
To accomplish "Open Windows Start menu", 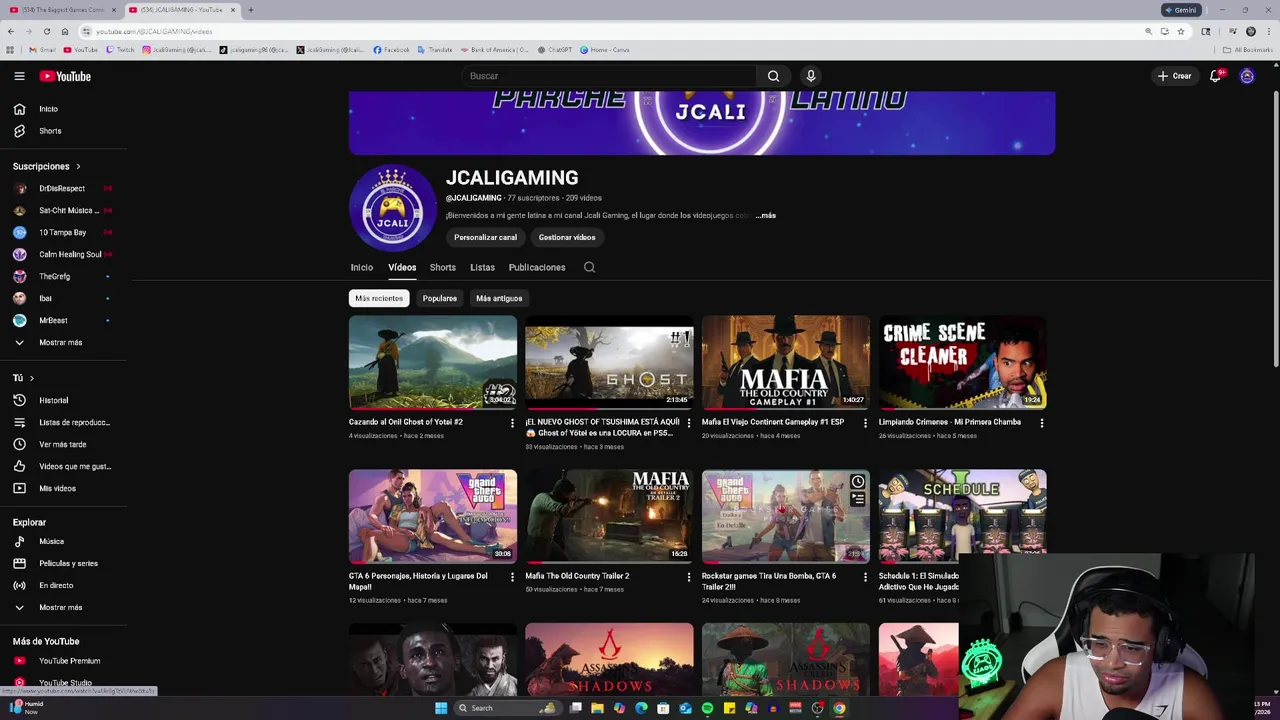I will [x=441, y=708].
